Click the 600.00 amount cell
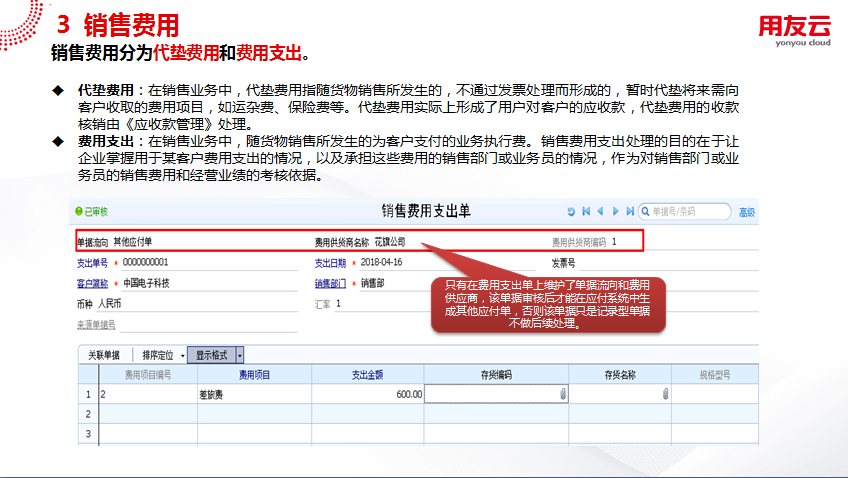 click(x=367, y=394)
